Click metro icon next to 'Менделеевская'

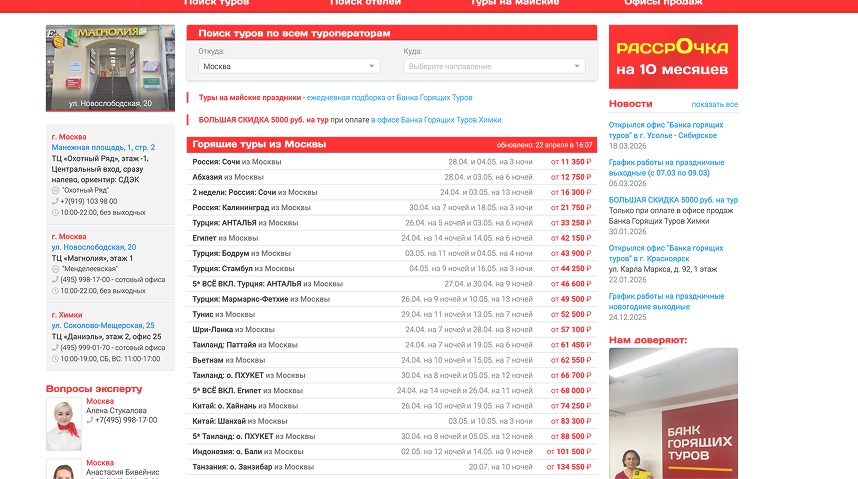pyautogui.click(x=55, y=269)
